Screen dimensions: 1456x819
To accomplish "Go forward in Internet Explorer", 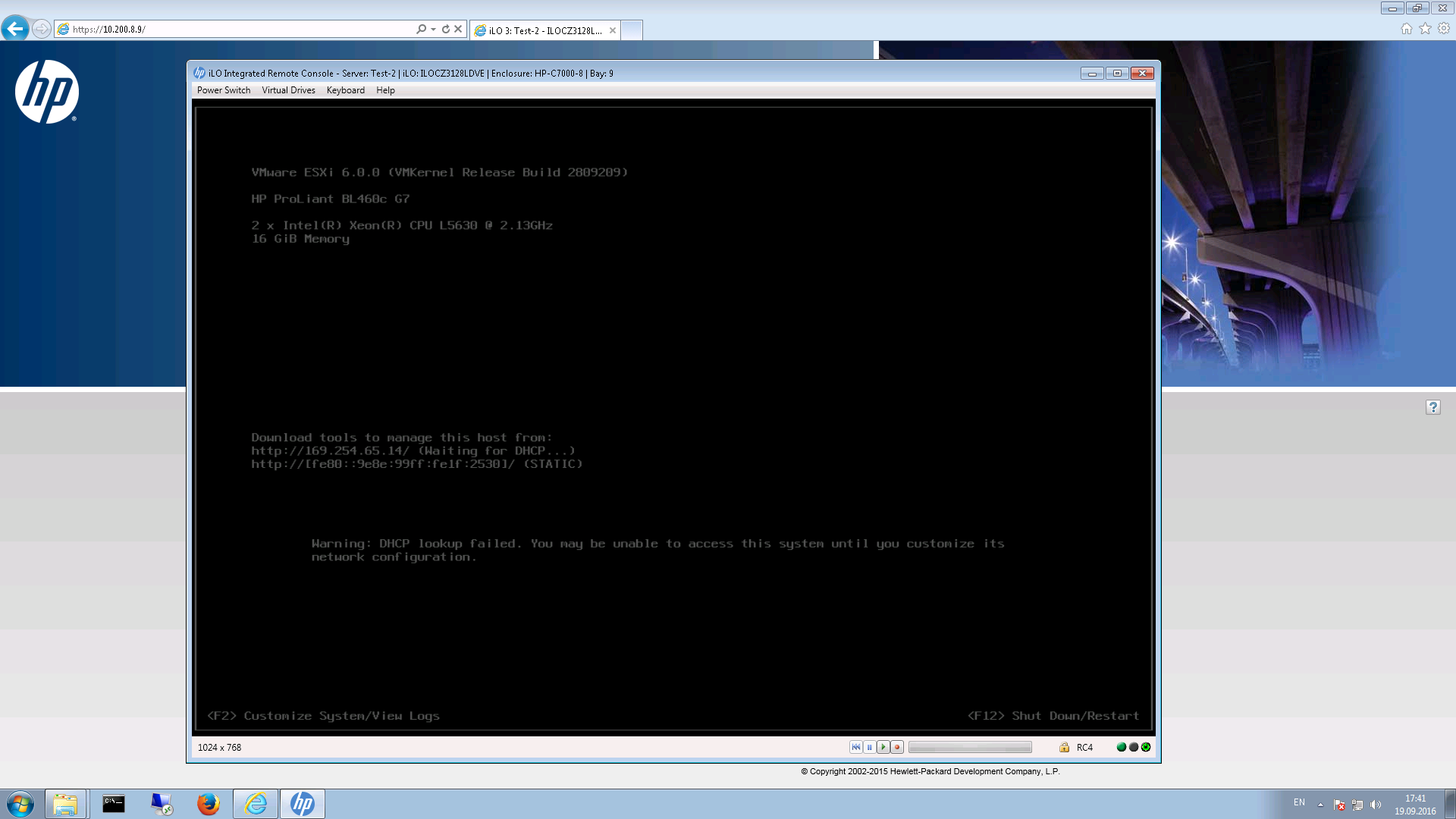I will [42, 29].
